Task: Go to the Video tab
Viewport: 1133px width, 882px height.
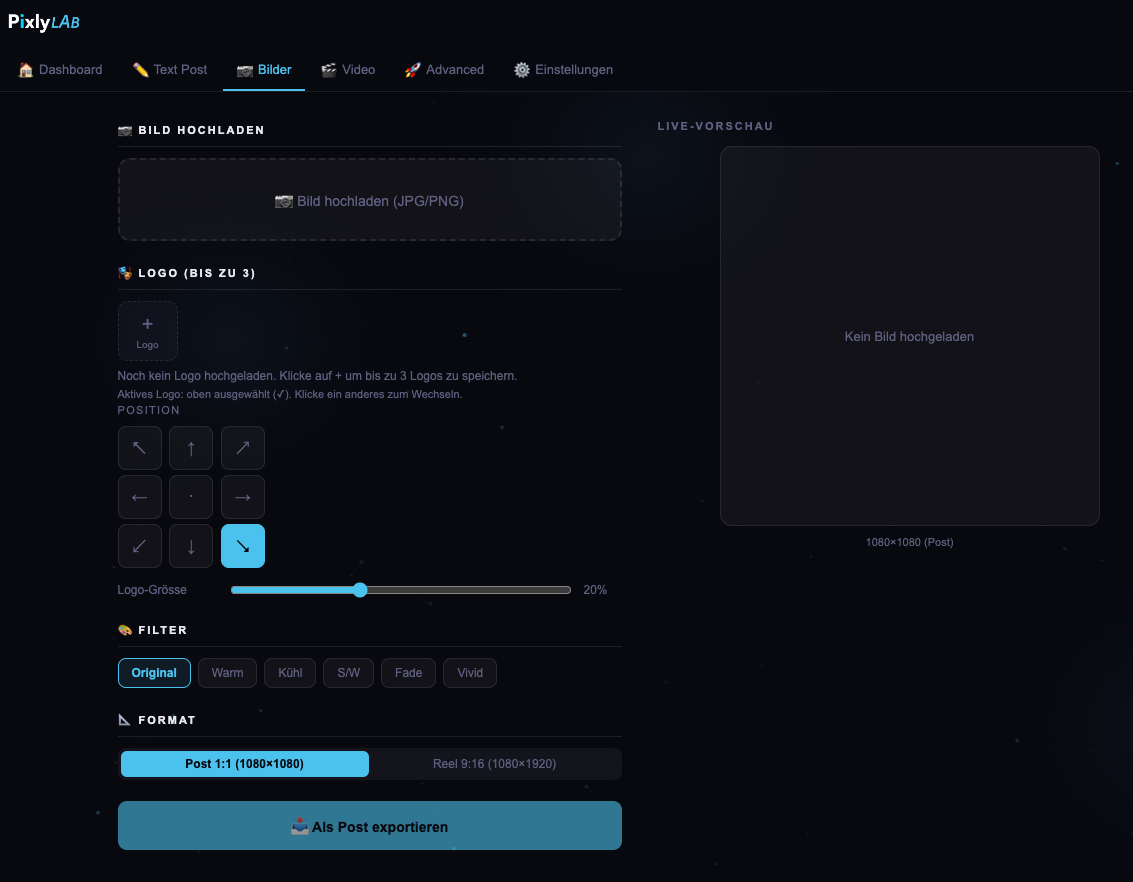Action: point(348,70)
